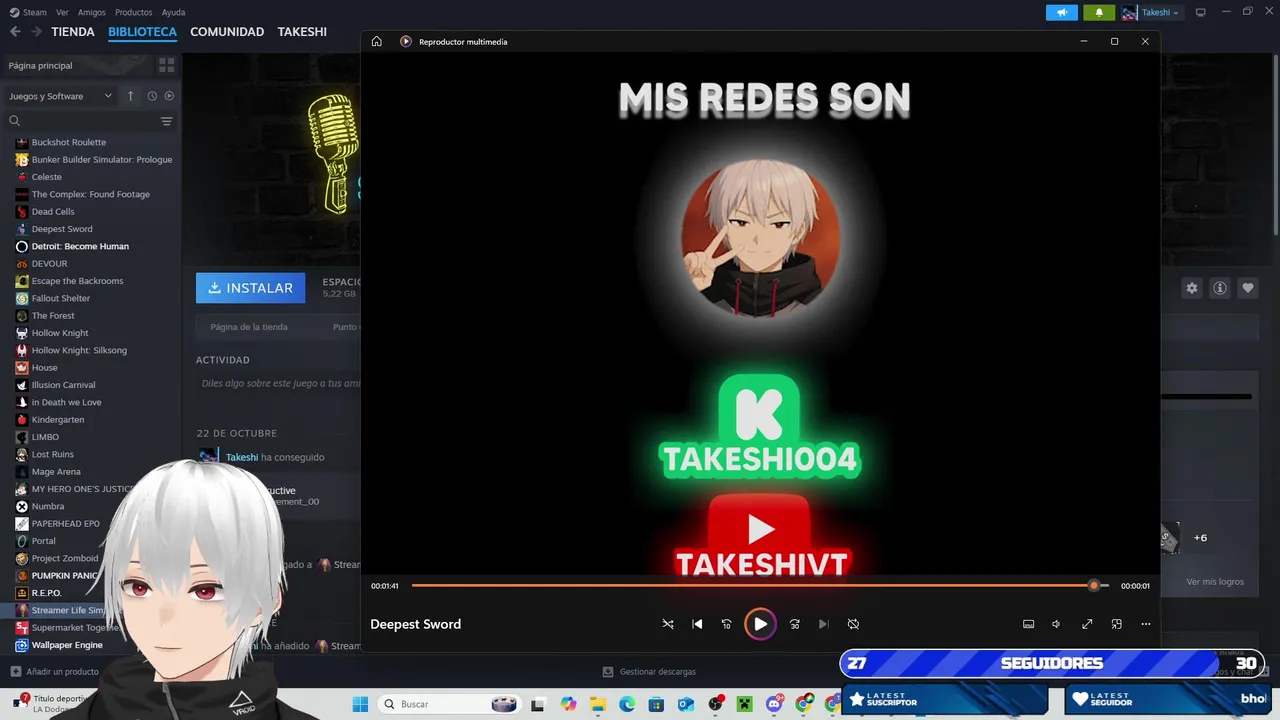Filter library by recent activity clock

(x=152, y=96)
